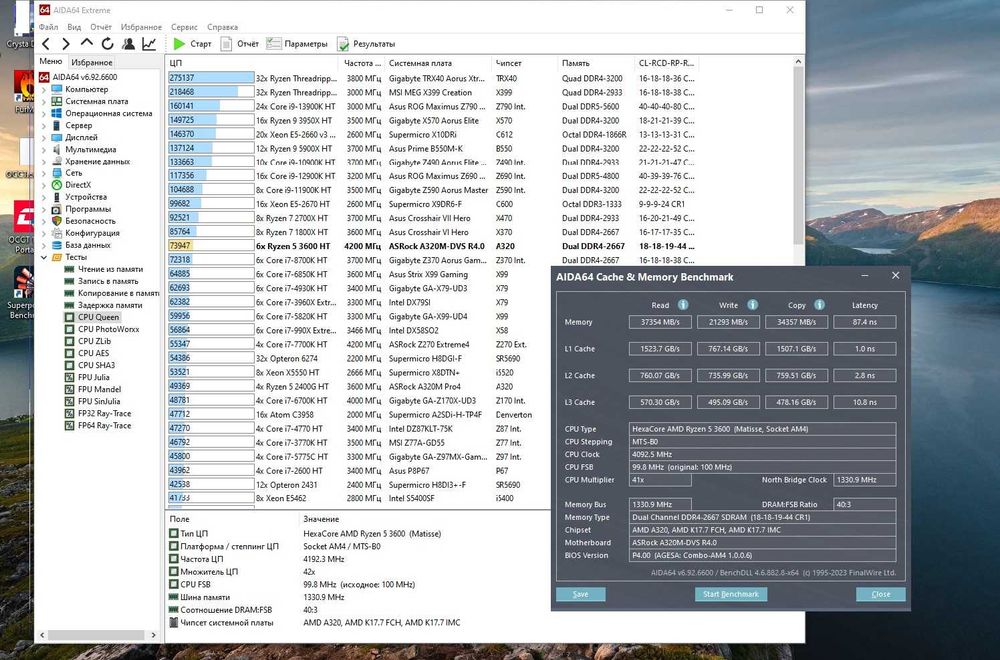Select FPU Mandel benchmark
Screen dimensions: 1000x660
[99, 389]
